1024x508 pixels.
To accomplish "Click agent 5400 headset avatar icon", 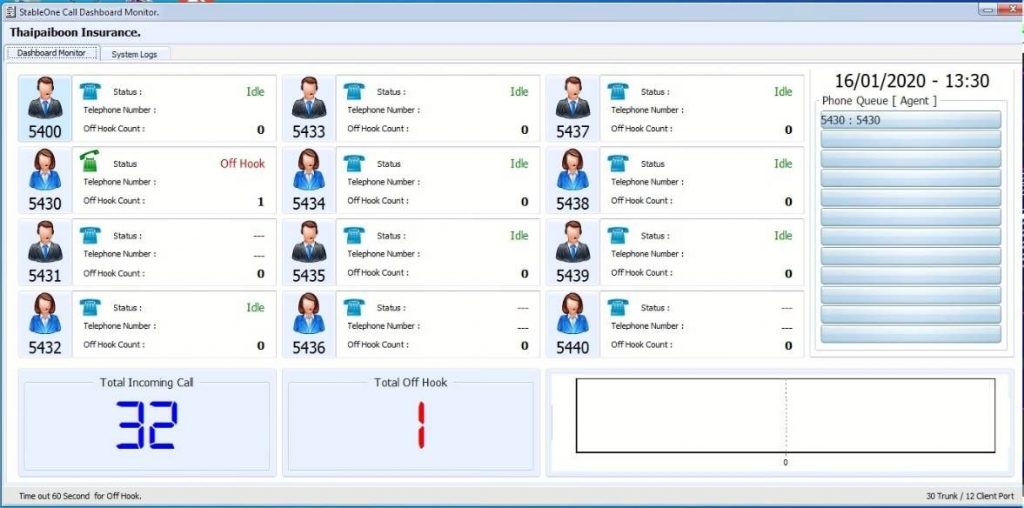I will pos(45,100).
